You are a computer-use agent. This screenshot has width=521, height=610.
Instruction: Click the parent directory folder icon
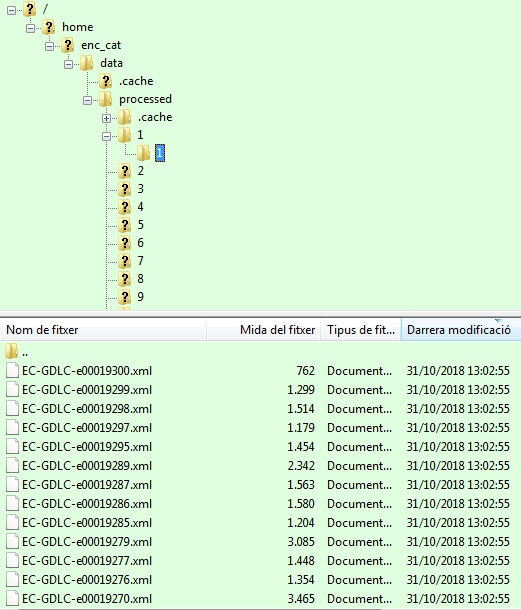pyautogui.click(x=12, y=351)
